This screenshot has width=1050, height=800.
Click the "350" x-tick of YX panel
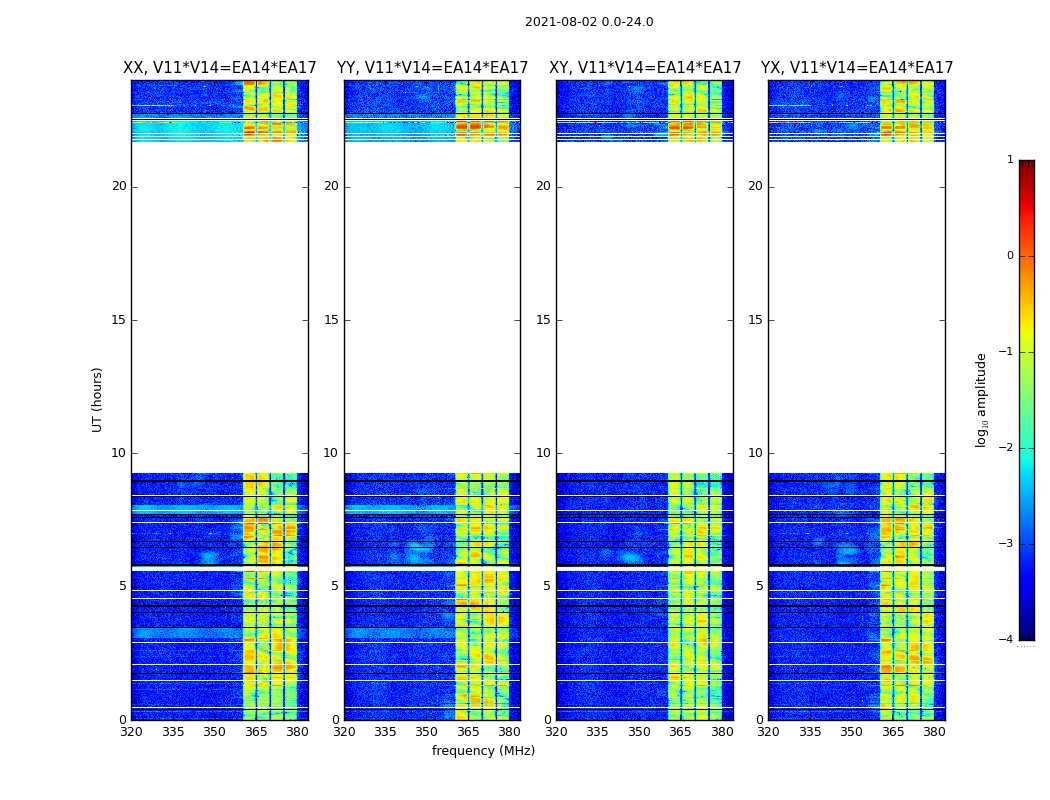(851, 732)
